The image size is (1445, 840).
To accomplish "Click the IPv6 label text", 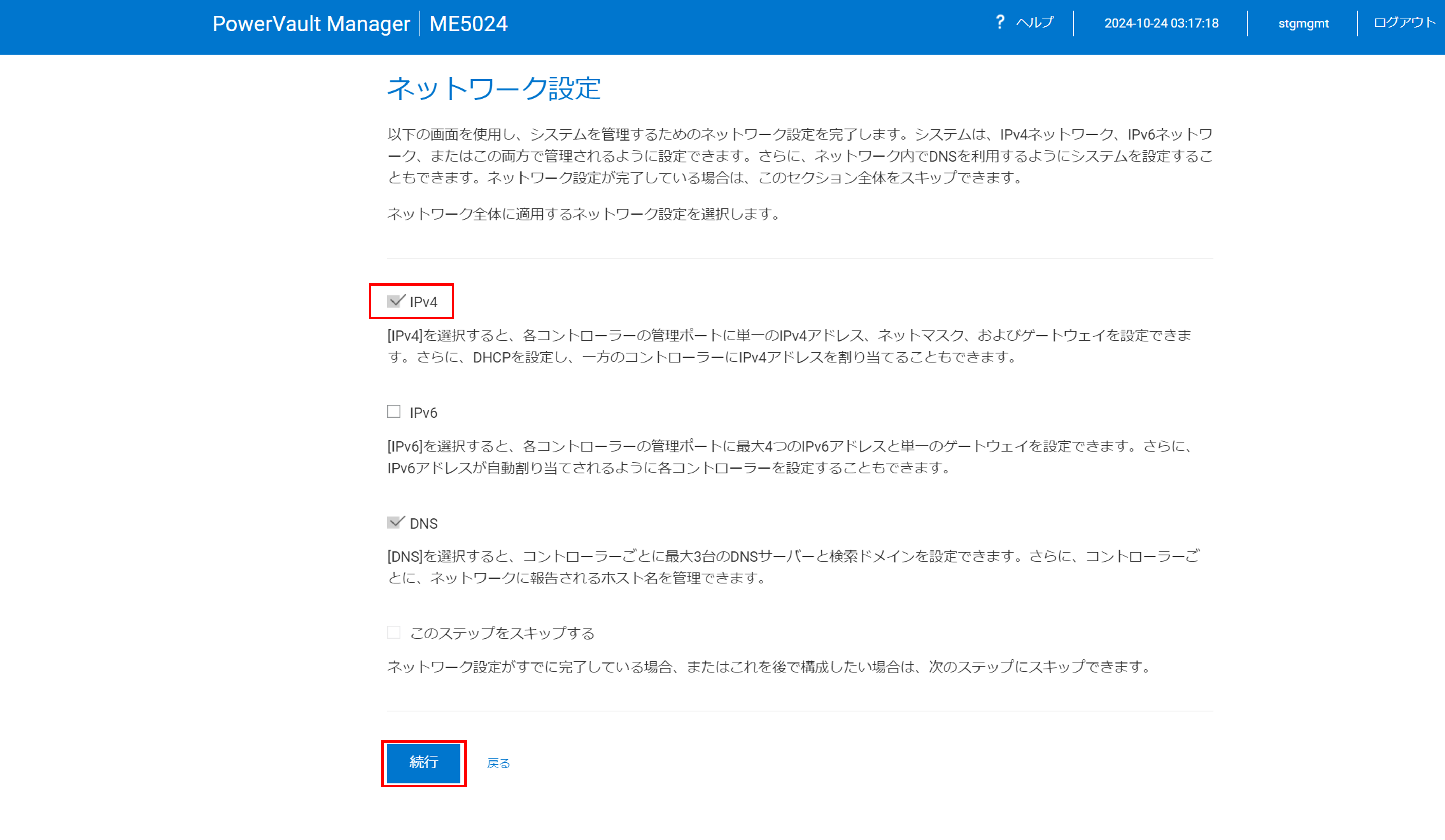I will tap(423, 413).
